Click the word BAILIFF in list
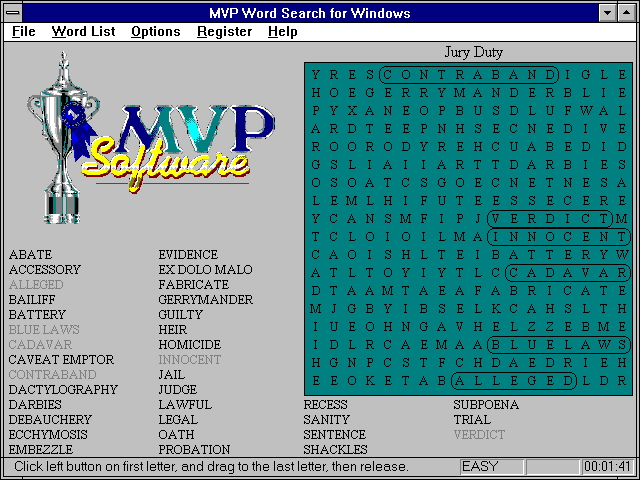The width and height of the screenshot is (640, 480). point(32,300)
